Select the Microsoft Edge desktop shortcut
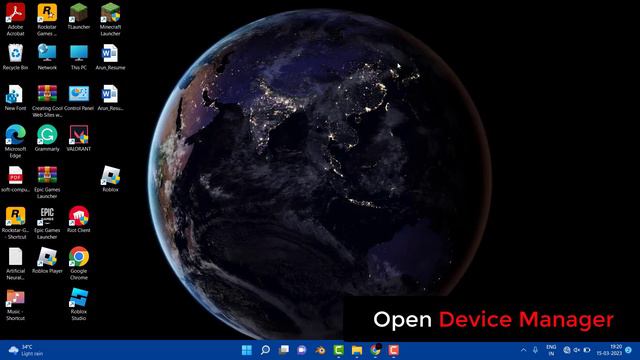This screenshot has width=640, height=360. [x=15, y=141]
